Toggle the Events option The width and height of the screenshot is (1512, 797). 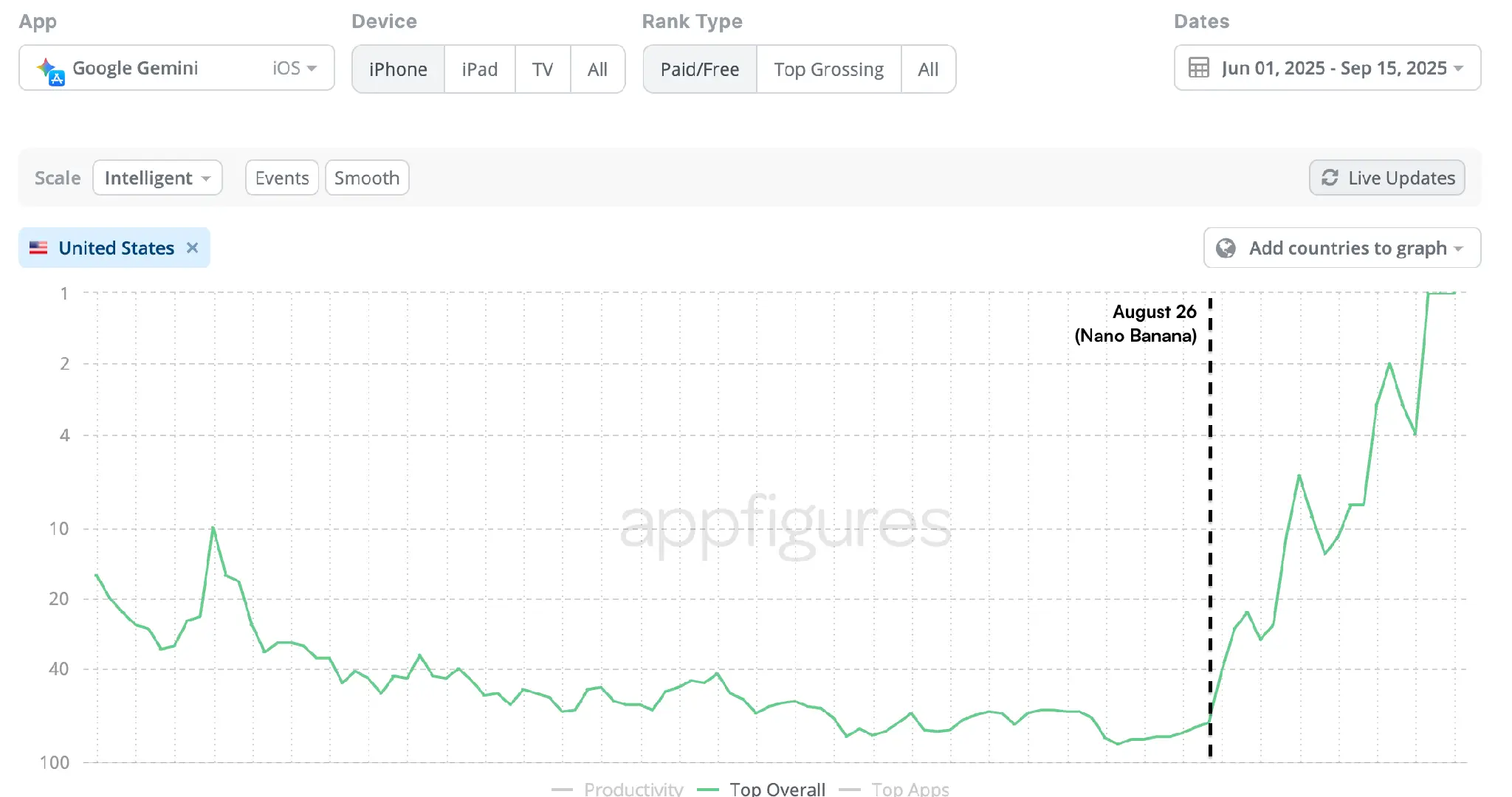click(x=281, y=178)
